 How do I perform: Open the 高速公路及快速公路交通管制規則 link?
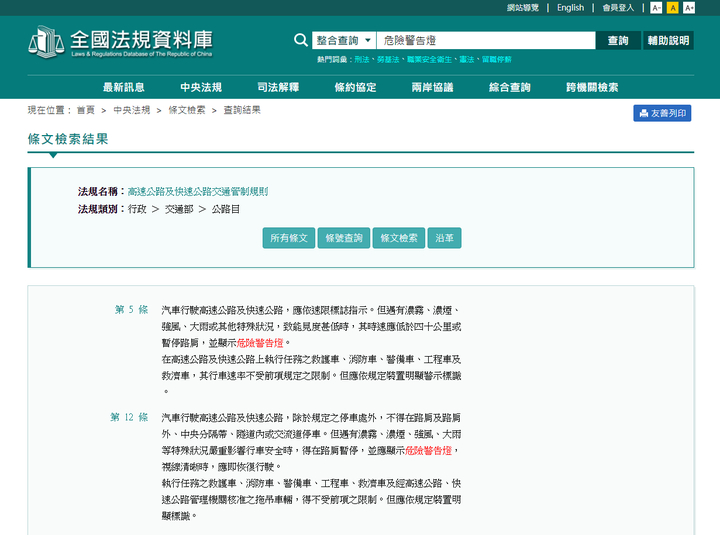pyautogui.click(x=197, y=191)
